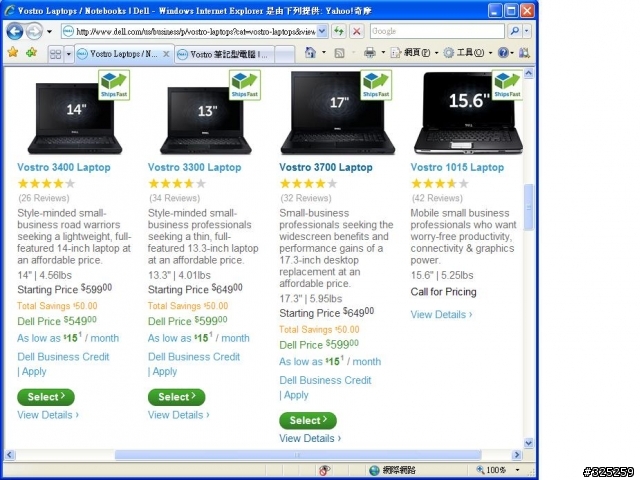The image size is (640, 480).
Task: Click vertical scrollbar up arrow
Action: click(x=529, y=73)
